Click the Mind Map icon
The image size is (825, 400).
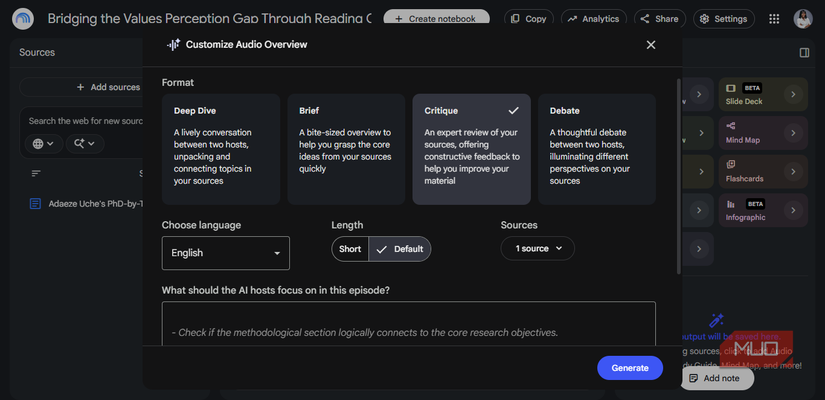pyautogui.click(x=731, y=126)
